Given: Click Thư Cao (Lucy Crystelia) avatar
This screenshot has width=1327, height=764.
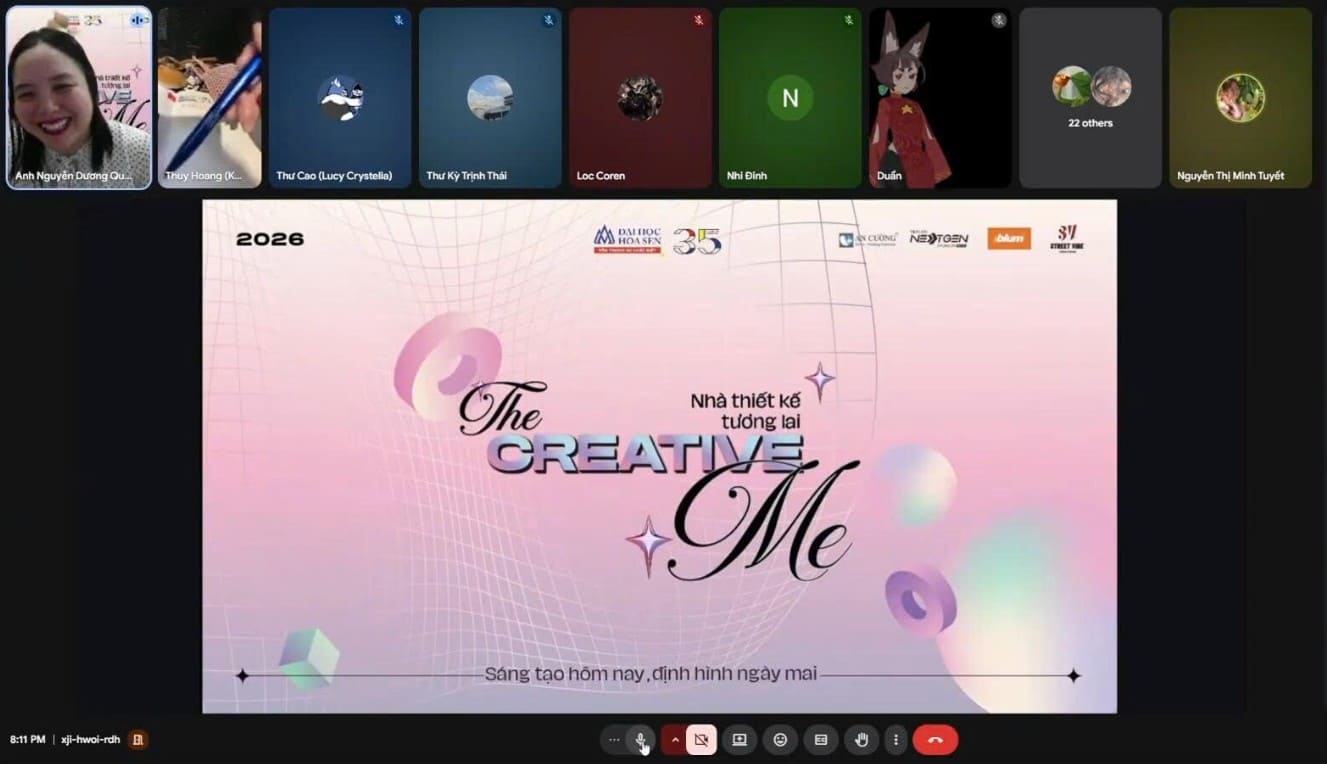Looking at the screenshot, I should [x=340, y=98].
